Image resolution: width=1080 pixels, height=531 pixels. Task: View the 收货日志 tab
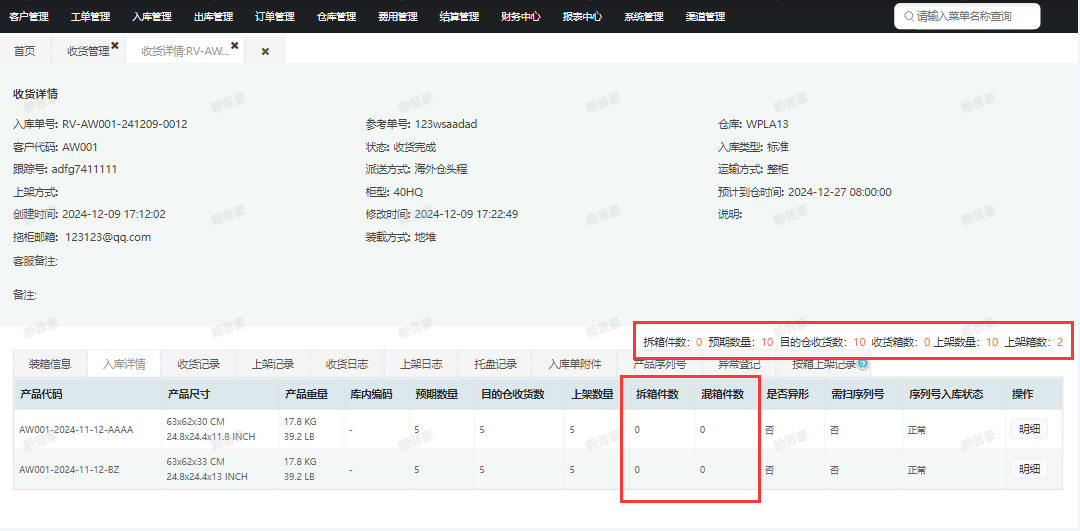pos(347,364)
